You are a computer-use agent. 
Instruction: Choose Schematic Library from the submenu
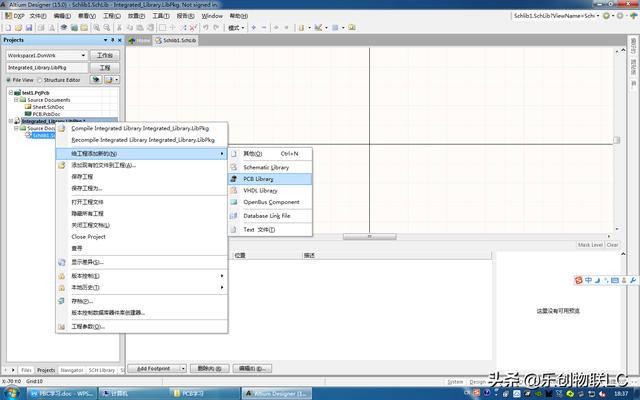(x=270, y=167)
